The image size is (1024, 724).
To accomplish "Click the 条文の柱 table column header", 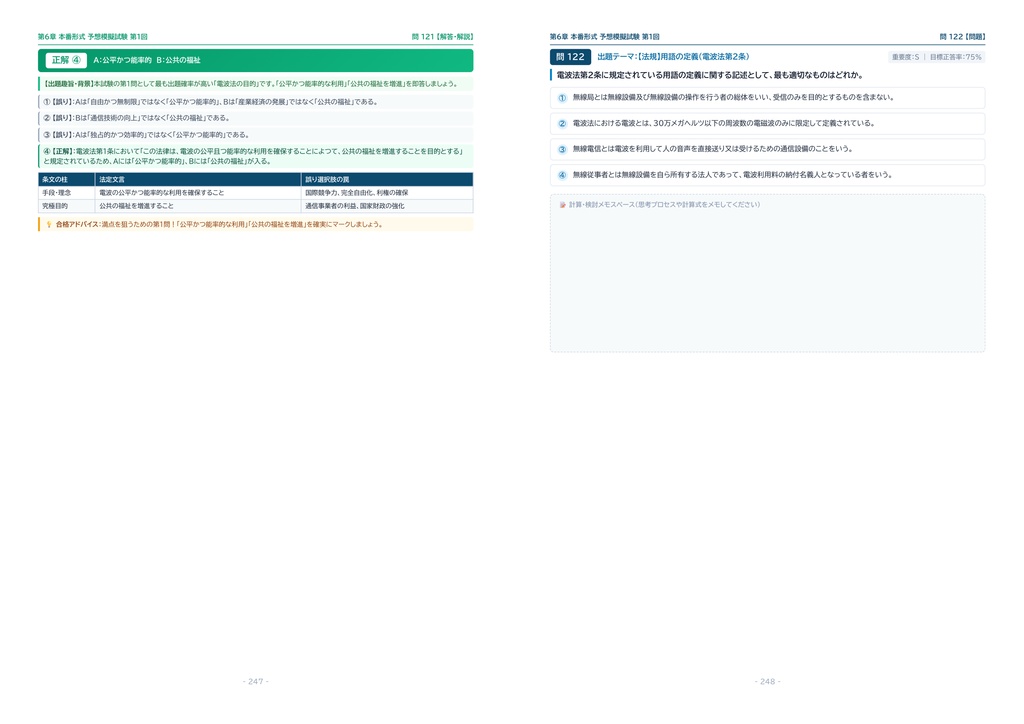I will click(66, 180).
